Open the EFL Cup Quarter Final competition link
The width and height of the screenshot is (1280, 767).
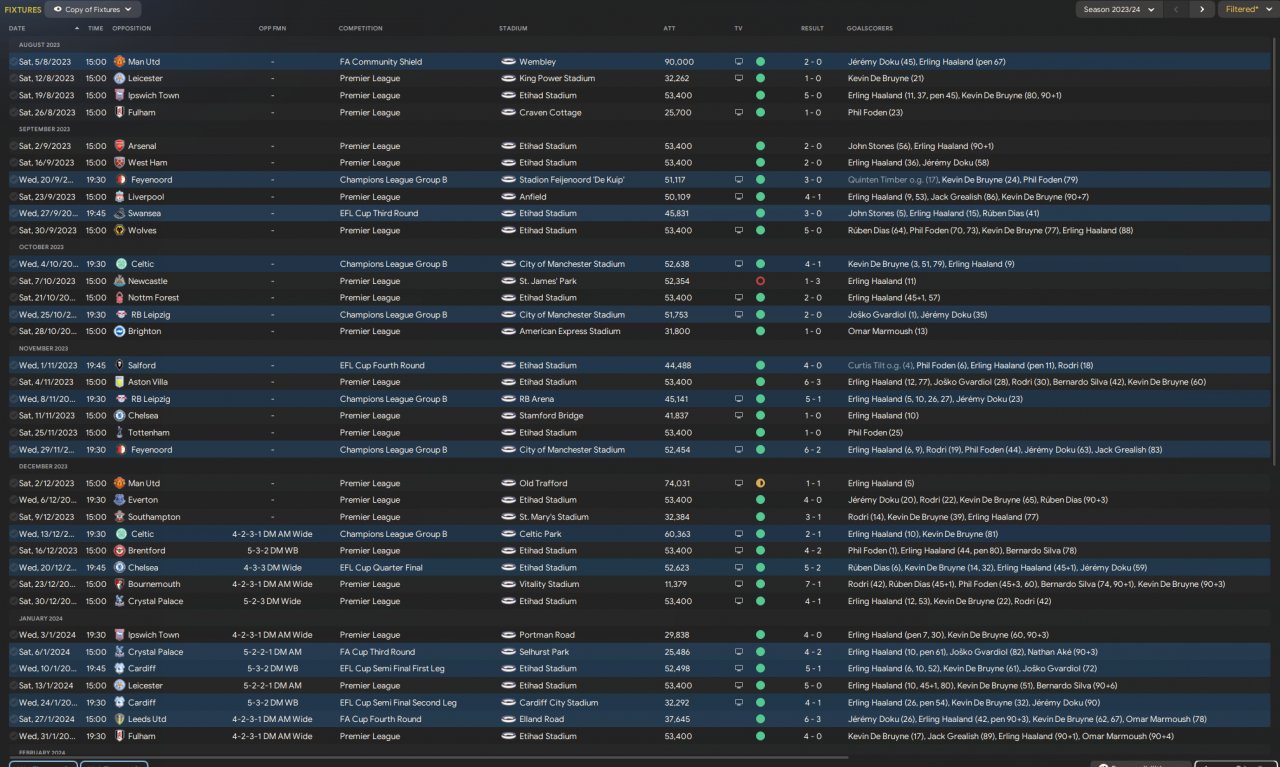click(381, 568)
